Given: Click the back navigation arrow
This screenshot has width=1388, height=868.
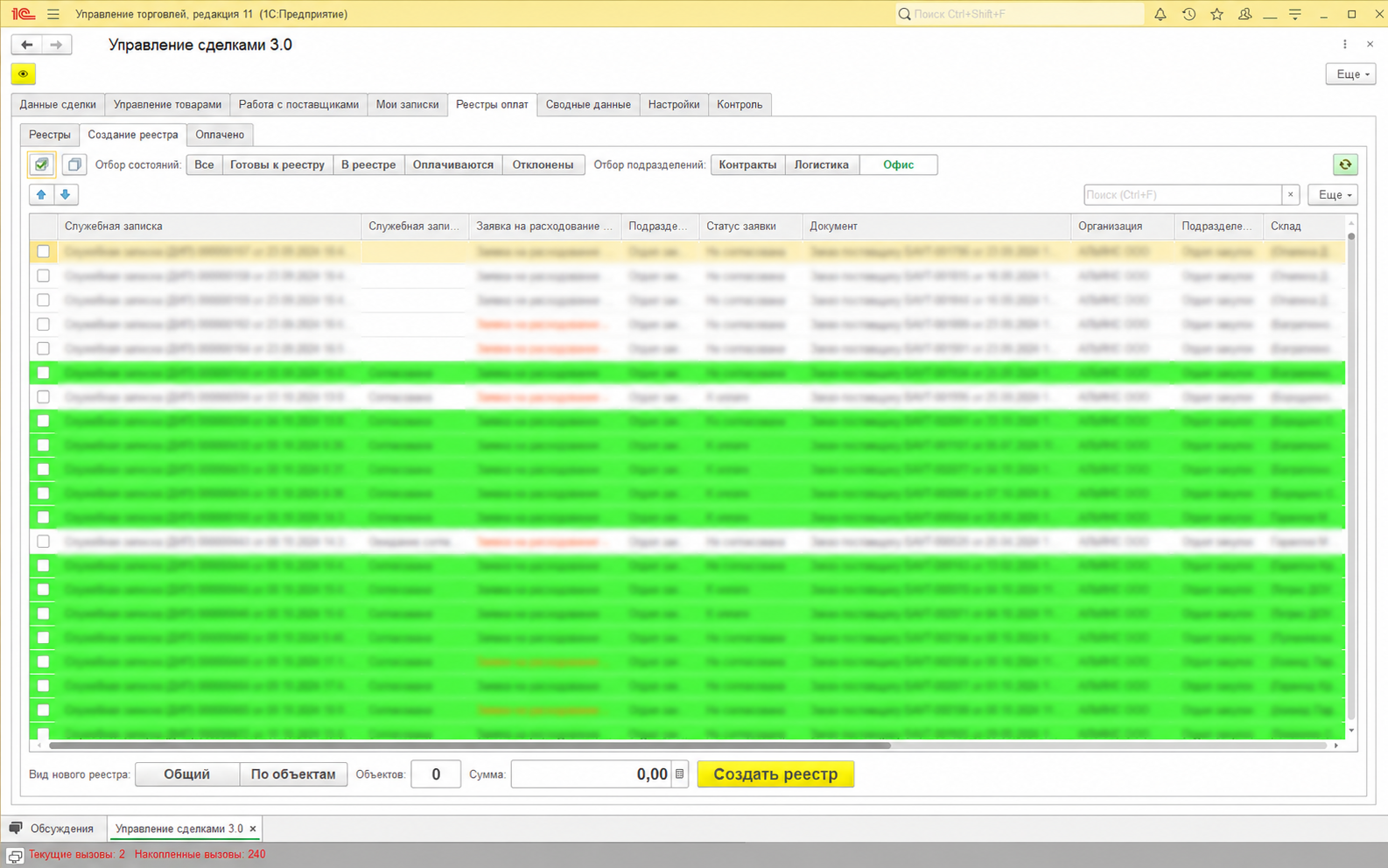Looking at the screenshot, I should pos(27,45).
